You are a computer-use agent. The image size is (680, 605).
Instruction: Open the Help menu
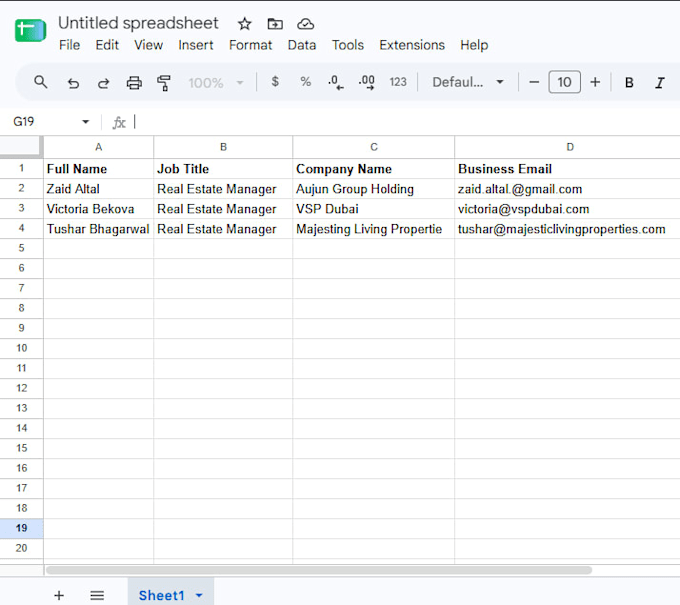474,45
